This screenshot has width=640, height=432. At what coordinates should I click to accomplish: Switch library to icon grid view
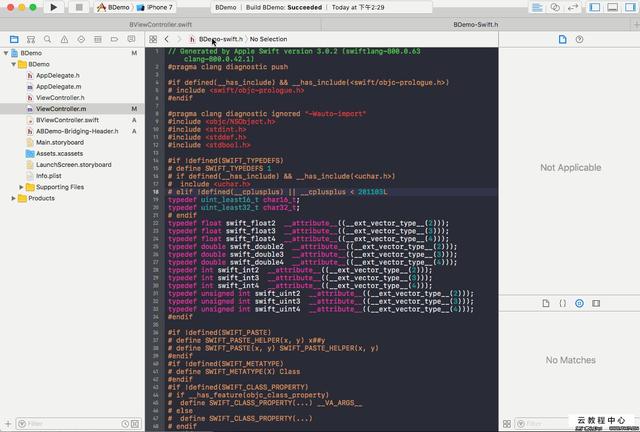tap(507, 424)
